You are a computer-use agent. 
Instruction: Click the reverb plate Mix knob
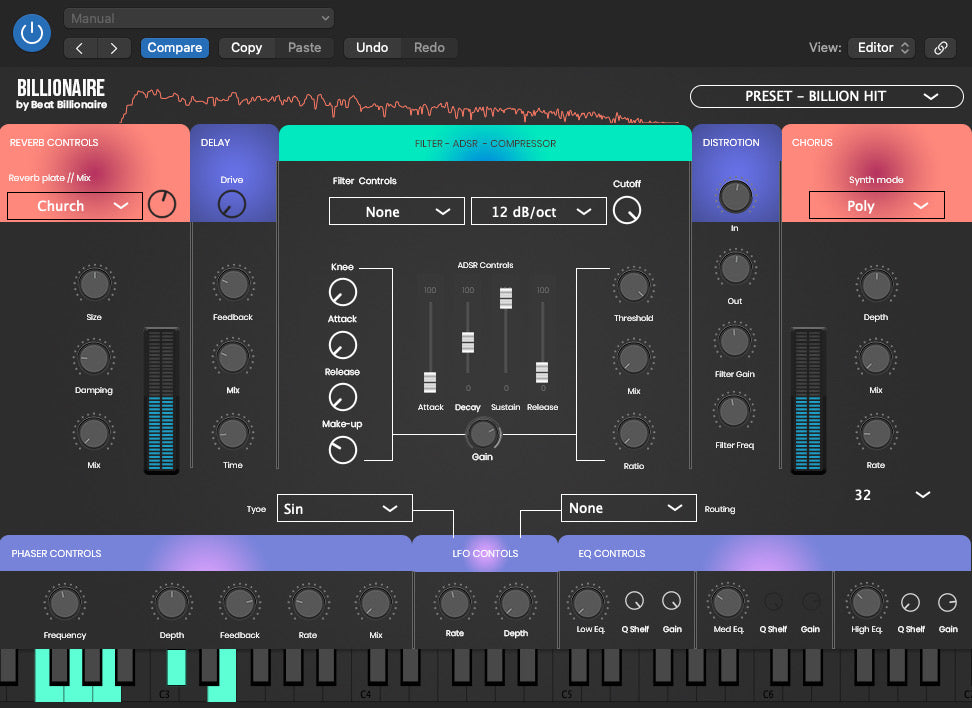pyautogui.click(x=162, y=204)
